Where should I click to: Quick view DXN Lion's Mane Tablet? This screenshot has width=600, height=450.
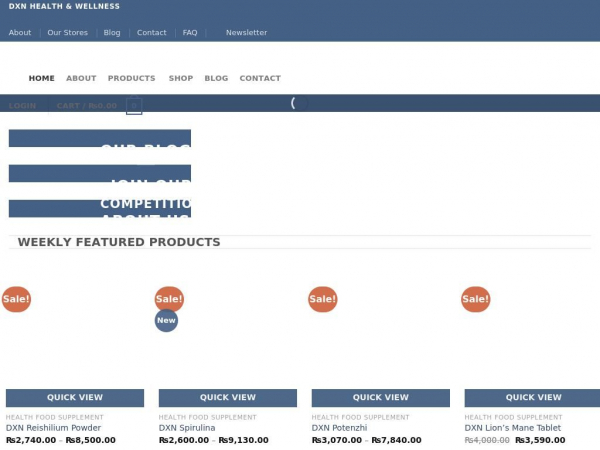532,398
